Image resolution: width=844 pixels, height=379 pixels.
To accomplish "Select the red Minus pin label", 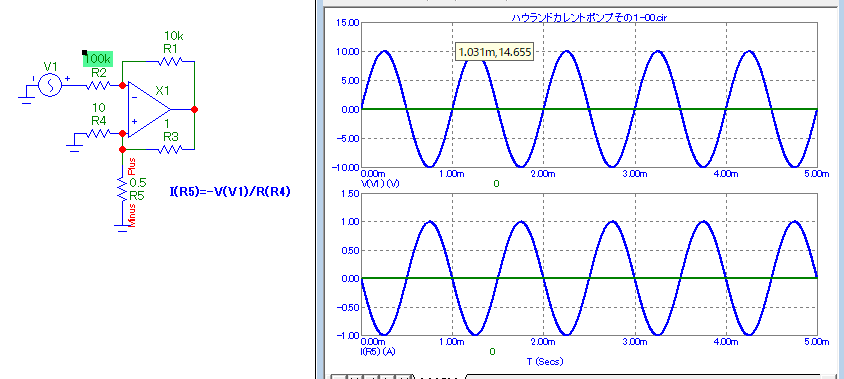I will point(132,213).
